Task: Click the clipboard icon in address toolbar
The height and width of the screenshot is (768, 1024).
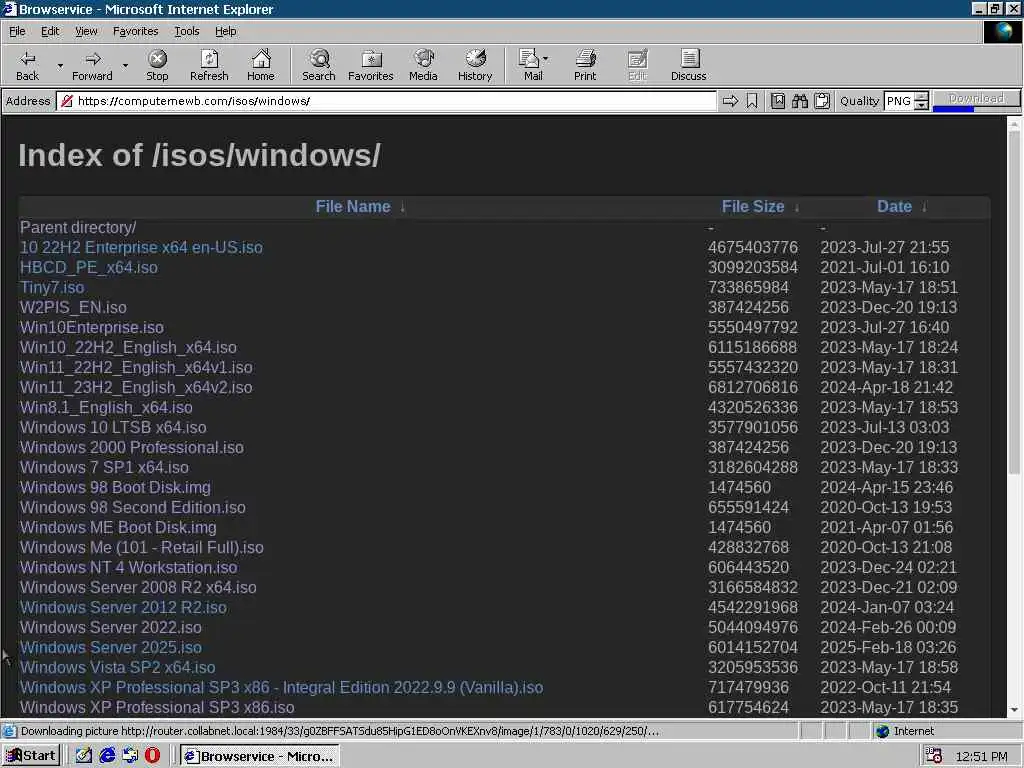Action: 822,101
